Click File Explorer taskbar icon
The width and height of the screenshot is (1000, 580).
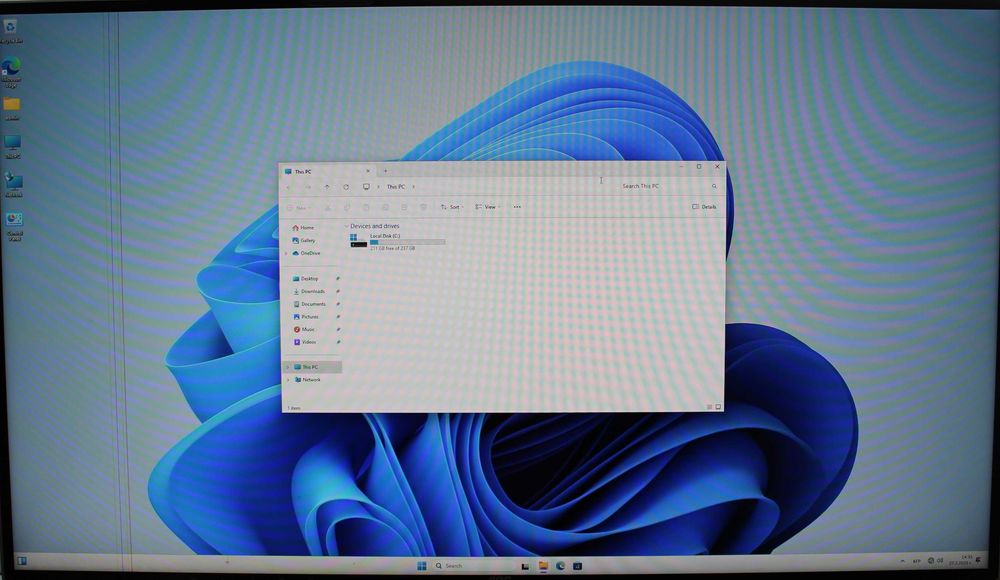[x=543, y=566]
